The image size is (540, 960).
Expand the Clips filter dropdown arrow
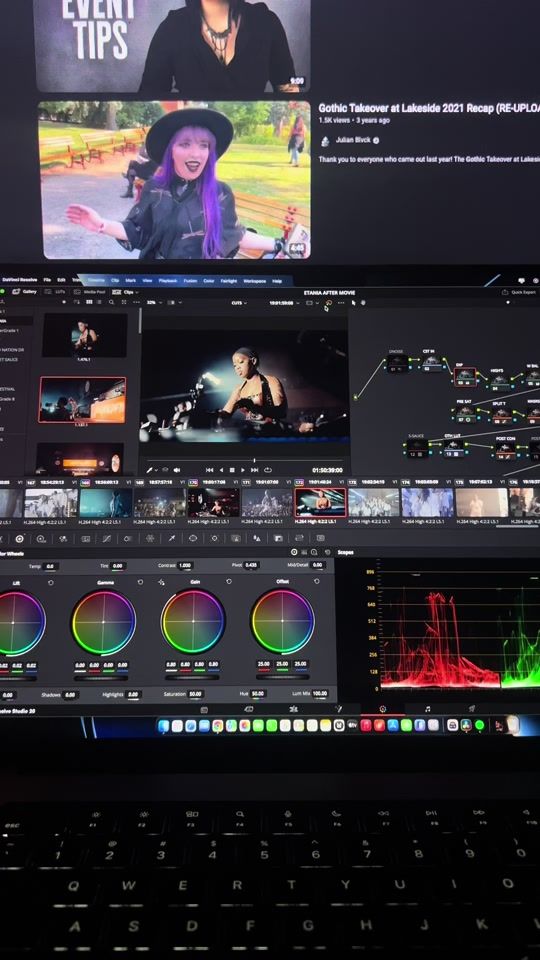(x=137, y=293)
